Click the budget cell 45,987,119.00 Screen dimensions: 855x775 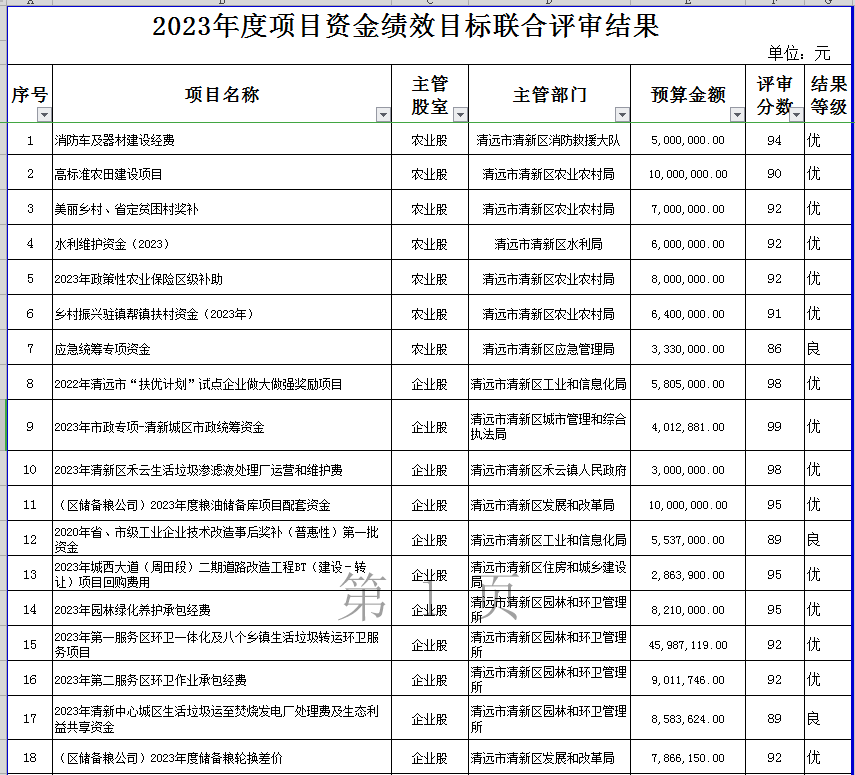click(x=688, y=645)
